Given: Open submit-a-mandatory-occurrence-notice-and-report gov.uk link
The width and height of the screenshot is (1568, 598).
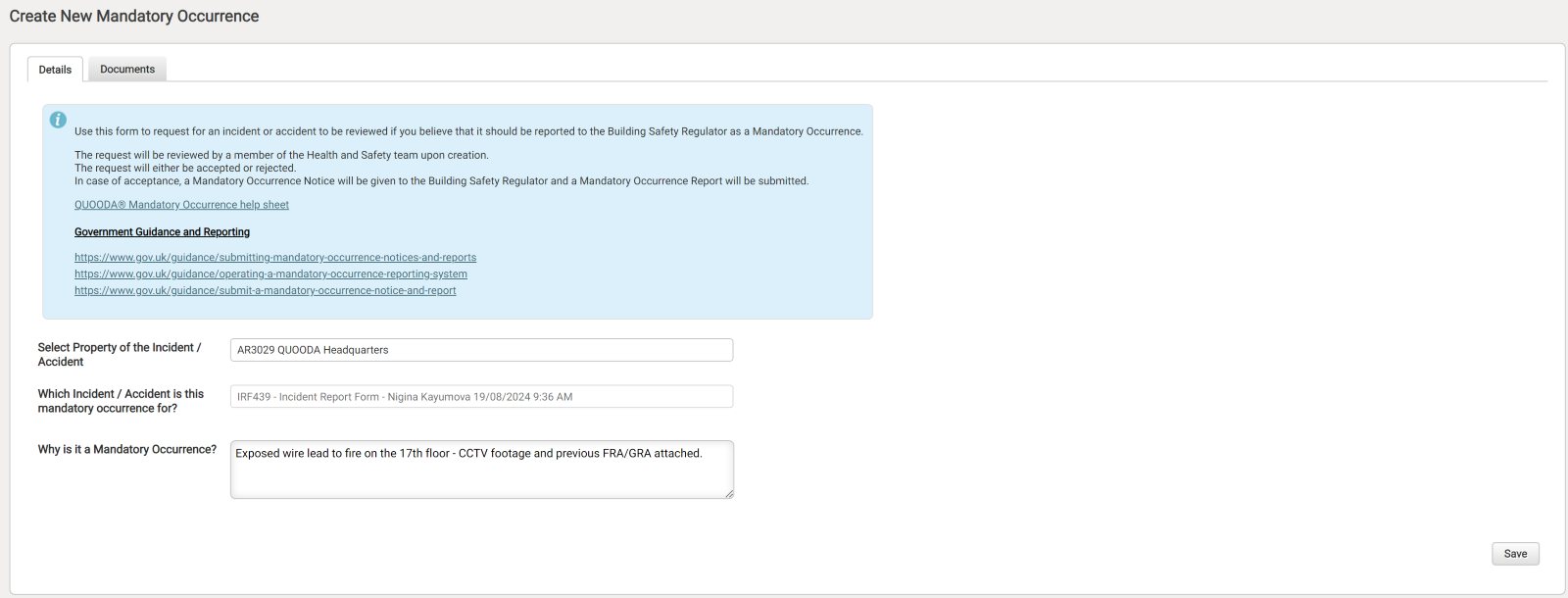Looking at the screenshot, I should [x=265, y=291].
